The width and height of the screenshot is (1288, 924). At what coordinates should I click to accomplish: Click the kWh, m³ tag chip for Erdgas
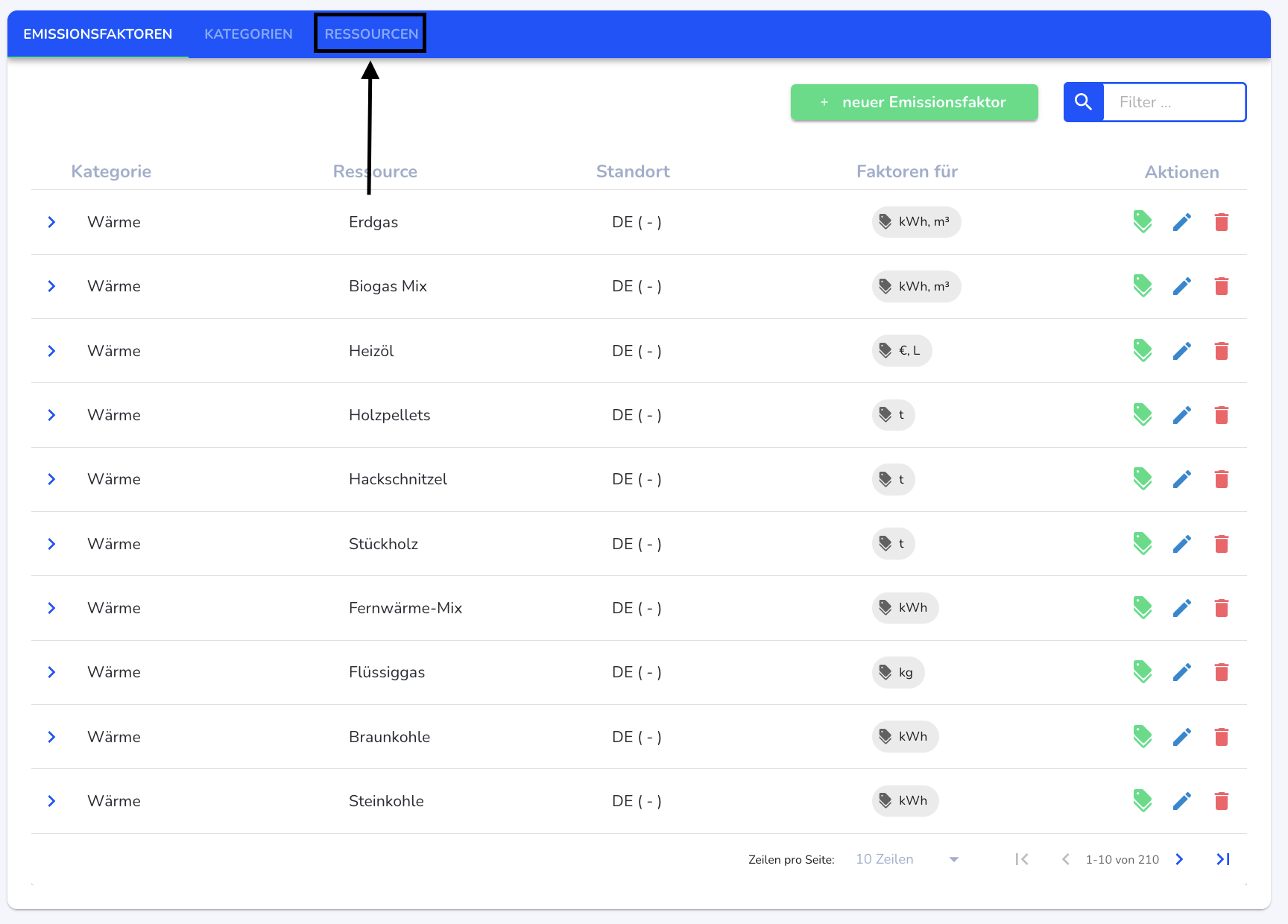(916, 222)
